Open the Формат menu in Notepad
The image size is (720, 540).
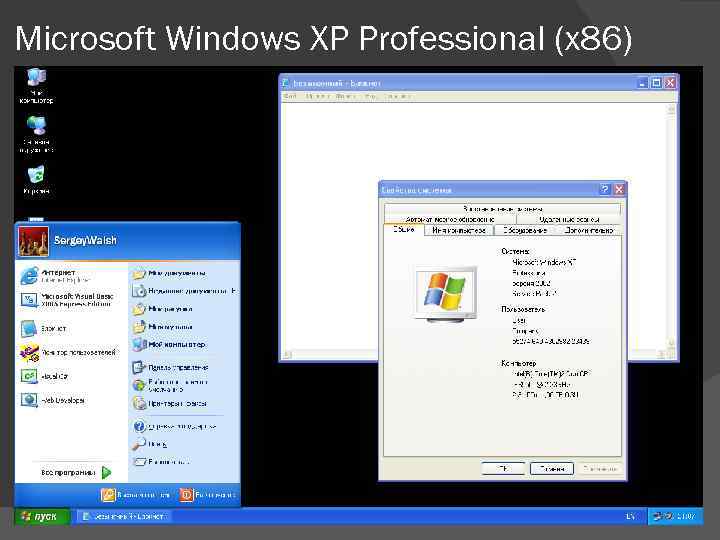(x=346, y=96)
